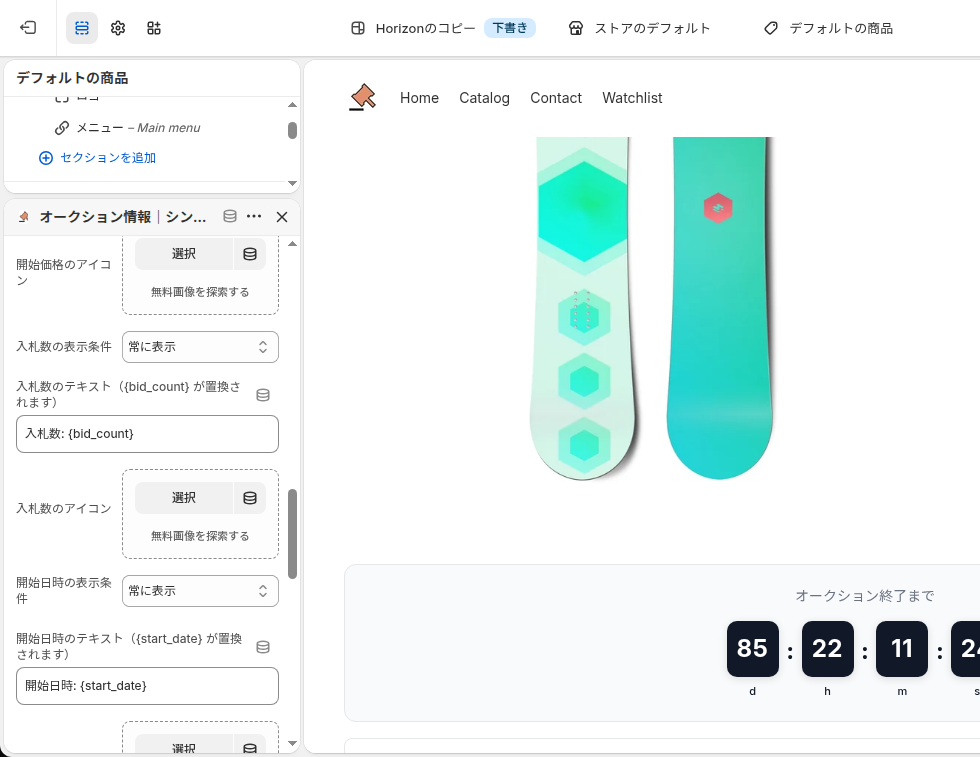Open theme settings gear icon
Screen dimensions: 980x757
pos(118,28)
